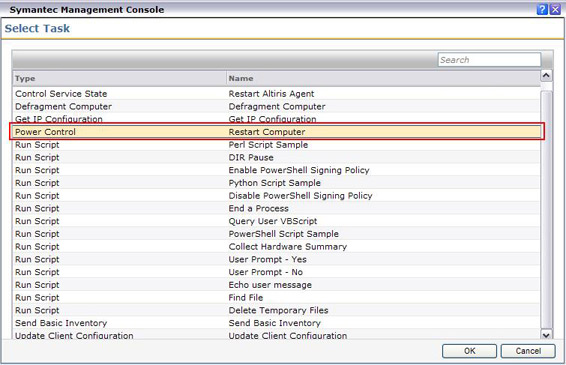The image size is (566, 365).
Task: Choose Perl Script Sample task
Action: tap(268, 145)
